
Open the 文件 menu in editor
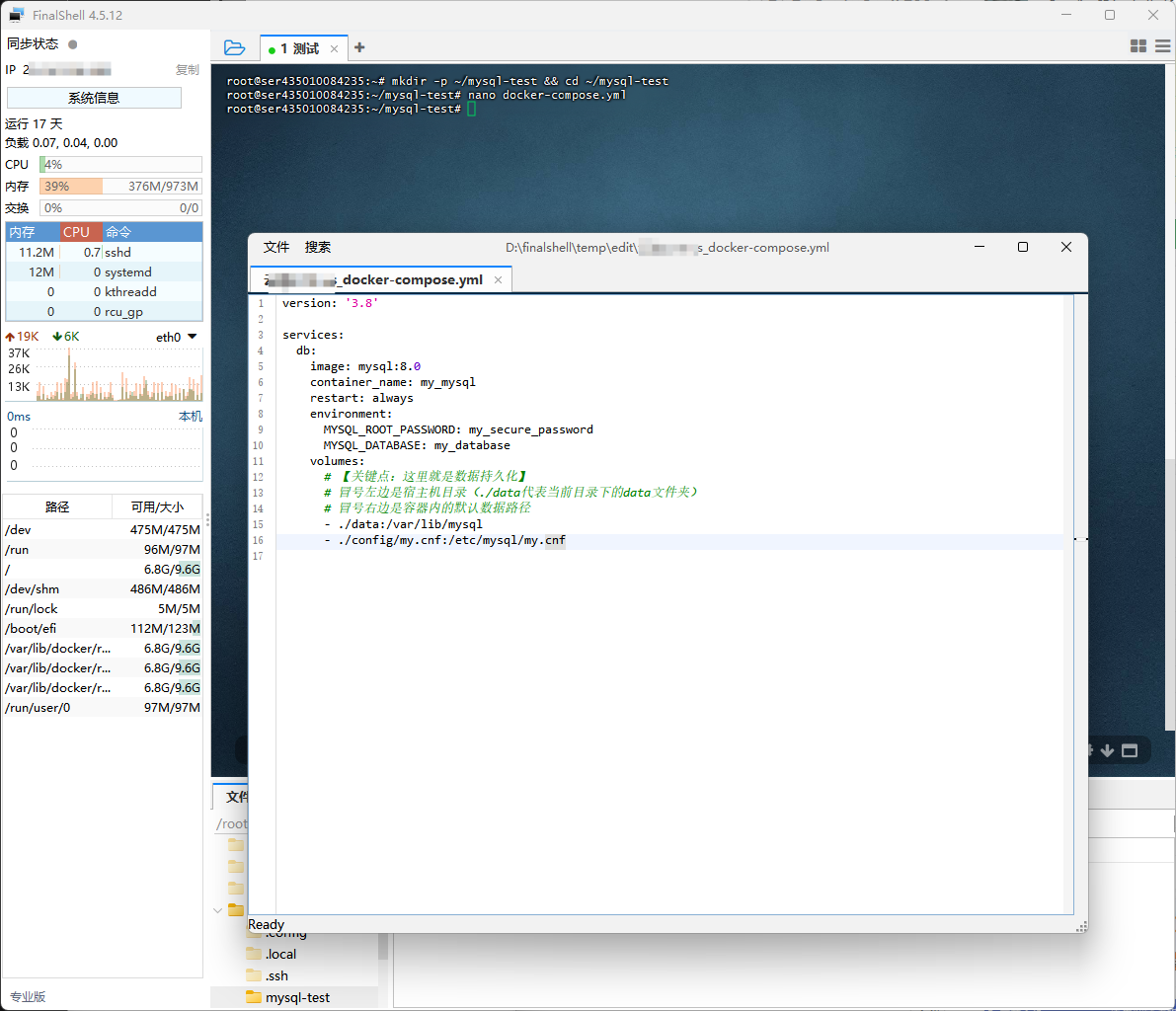point(276,247)
